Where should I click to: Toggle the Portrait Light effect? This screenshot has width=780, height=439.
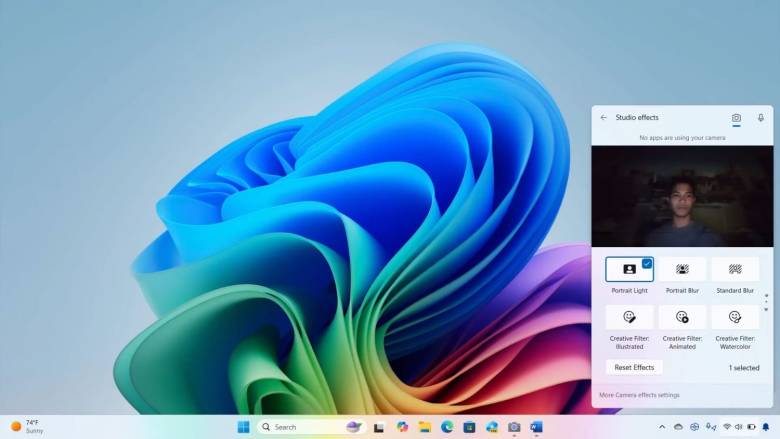pyautogui.click(x=629, y=269)
